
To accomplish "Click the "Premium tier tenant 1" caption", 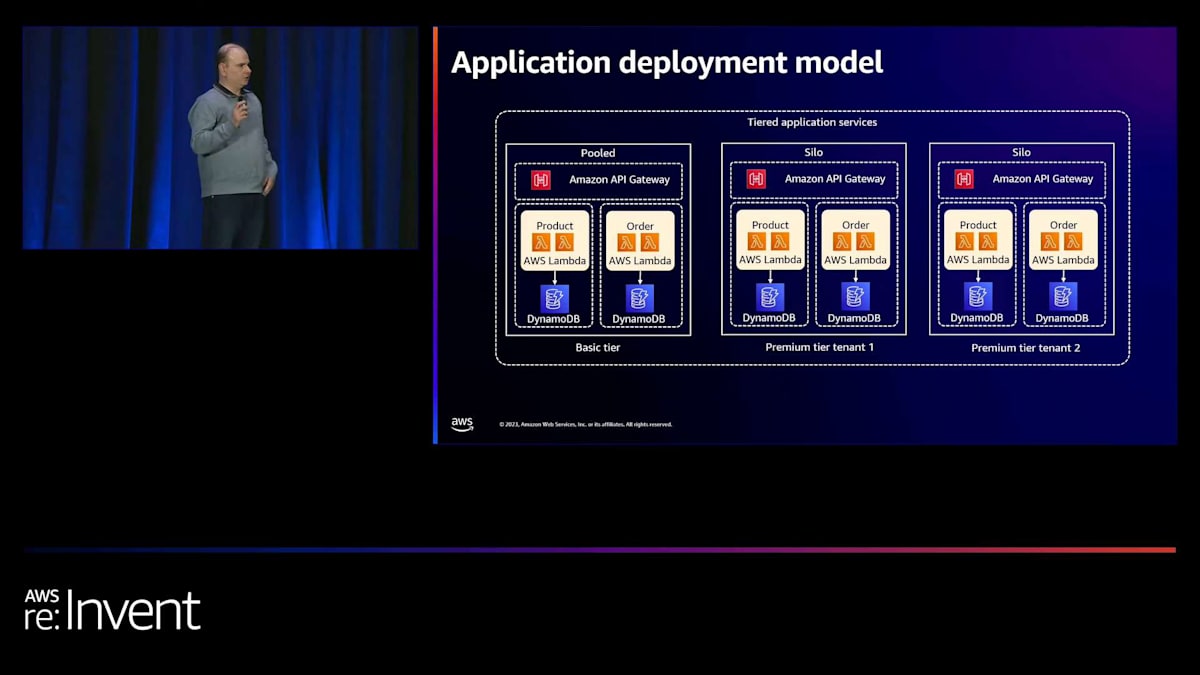I will click(x=820, y=347).
